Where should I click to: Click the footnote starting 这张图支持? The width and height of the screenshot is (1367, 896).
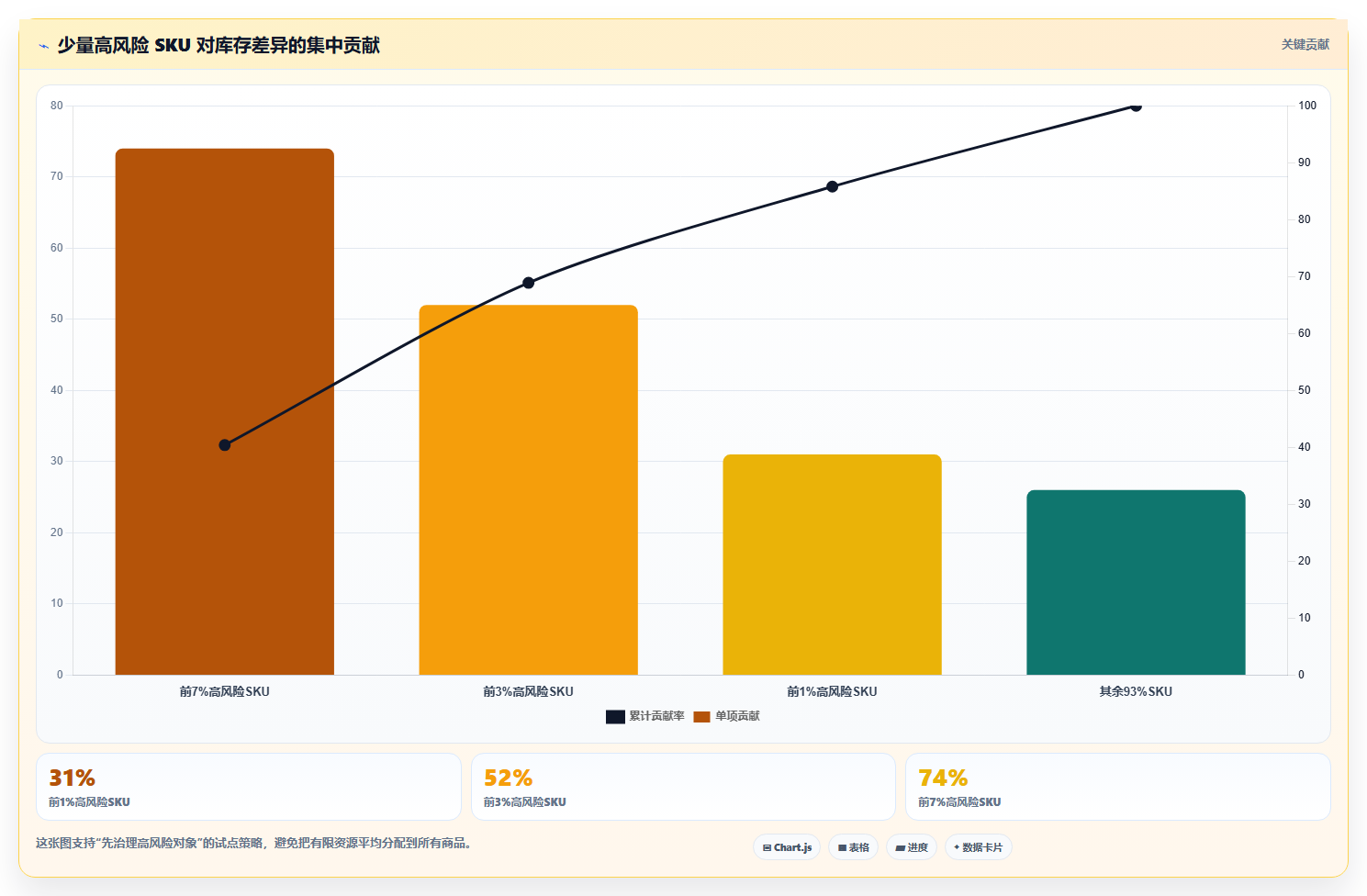point(256,843)
